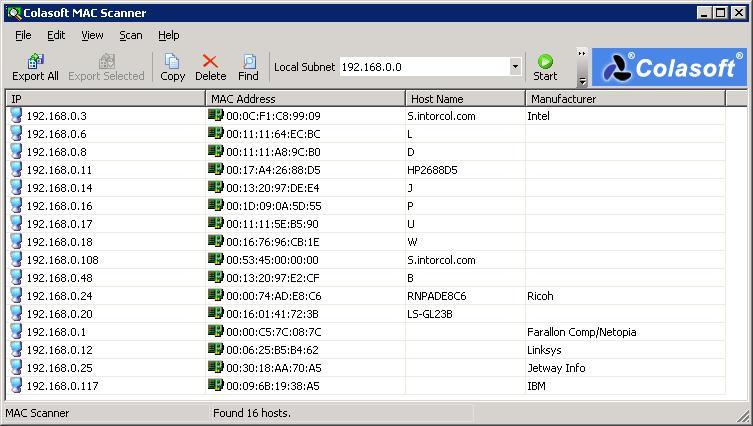Click network card icon for 00:11:11:64:EC:BC
This screenshot has height=426, width=753.
pyautogui.click(x=215, y=134)
